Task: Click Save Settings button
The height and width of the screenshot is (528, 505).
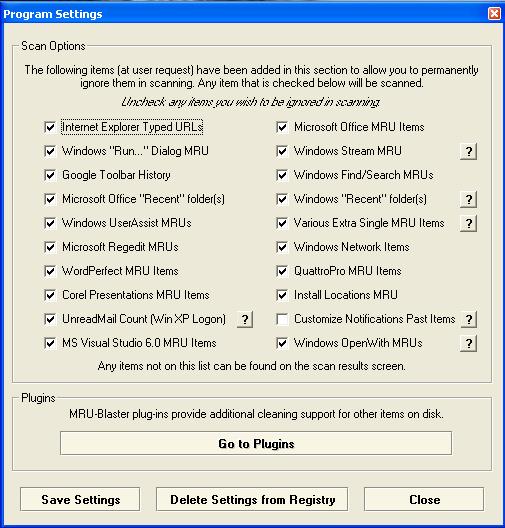Action: [x=80, y=499]
